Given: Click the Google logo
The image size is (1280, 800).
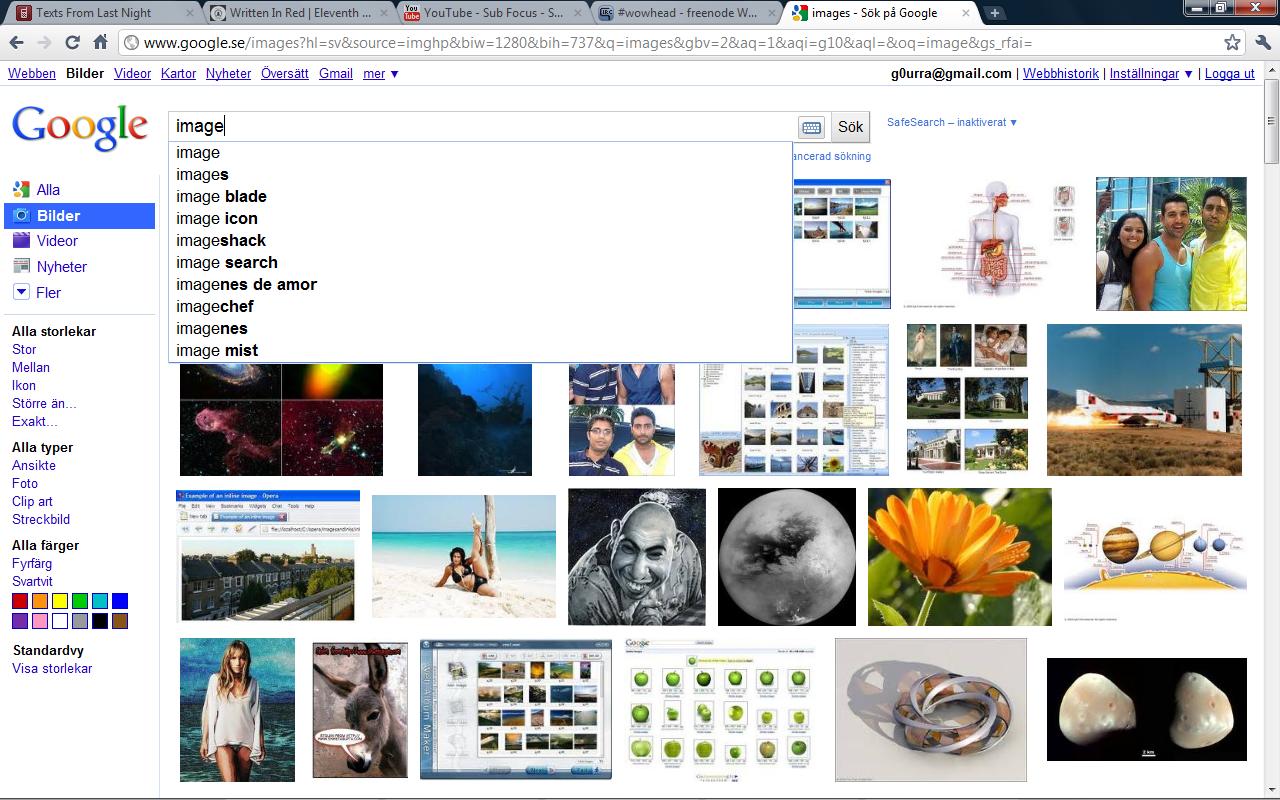Looking at the screenshot, I should coord(80,127).
